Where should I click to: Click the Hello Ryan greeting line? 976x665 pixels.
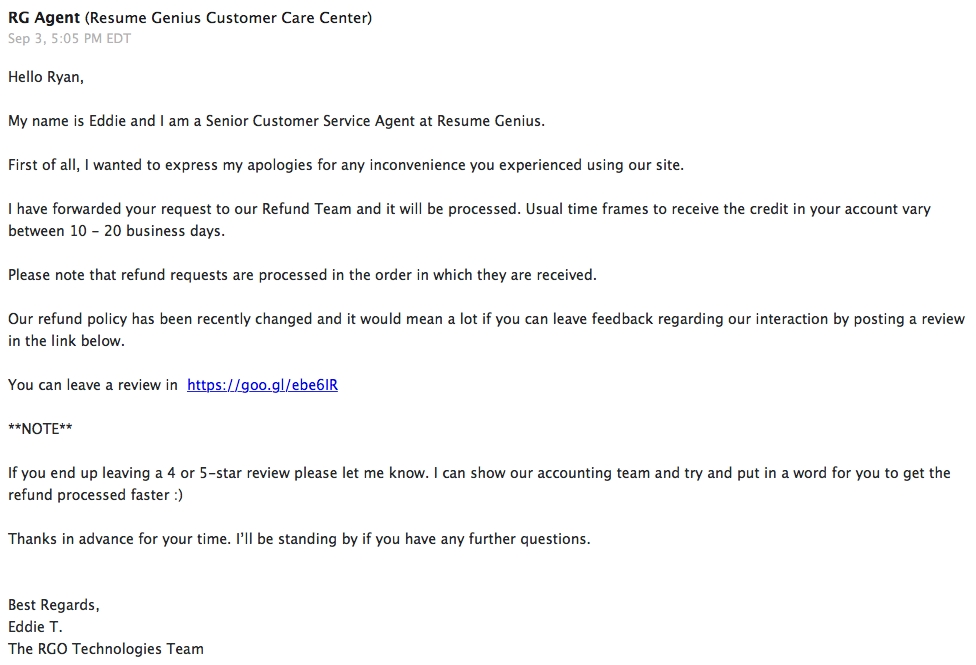(x=46, y=77)
